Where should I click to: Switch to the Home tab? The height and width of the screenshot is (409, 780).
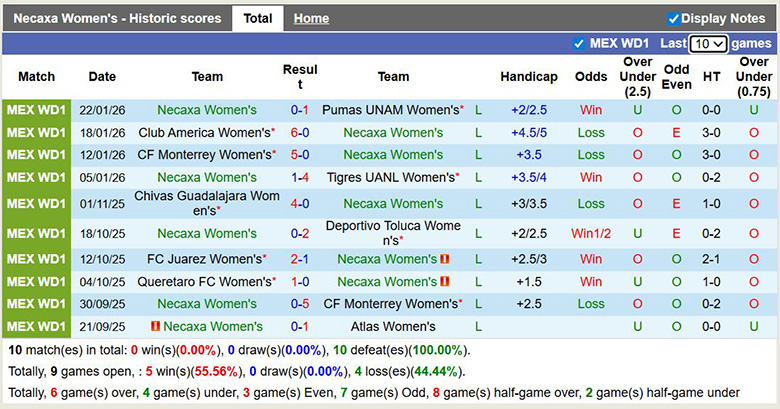311,18
